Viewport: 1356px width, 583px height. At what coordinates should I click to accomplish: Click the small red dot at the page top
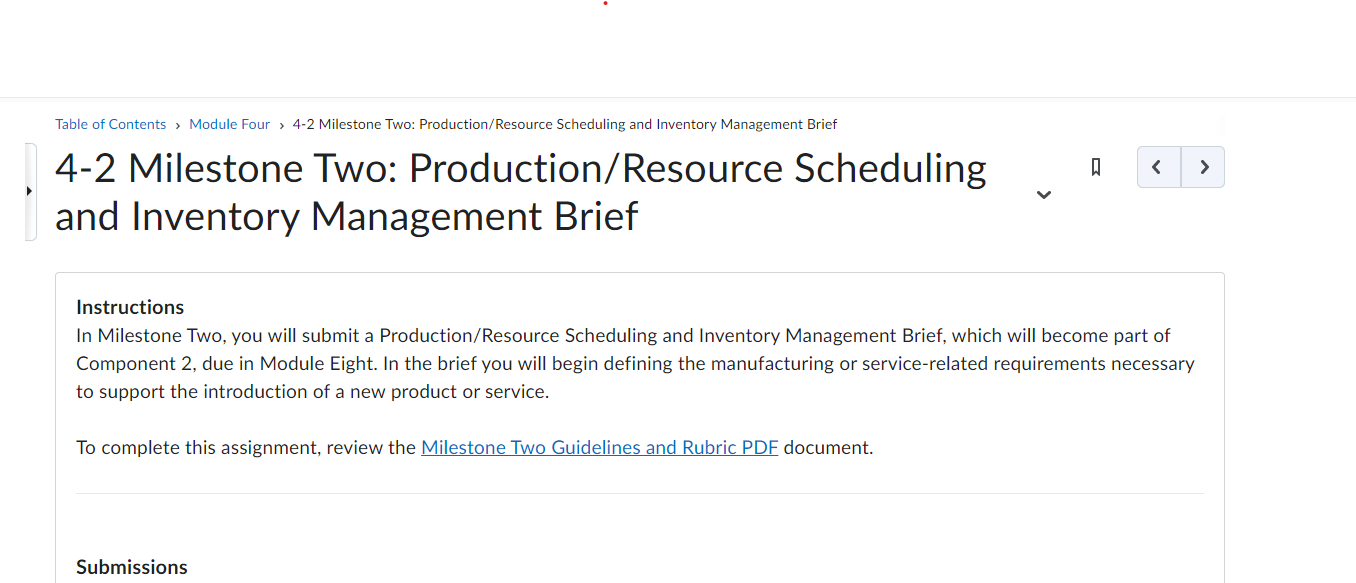[x=605, y=3]
